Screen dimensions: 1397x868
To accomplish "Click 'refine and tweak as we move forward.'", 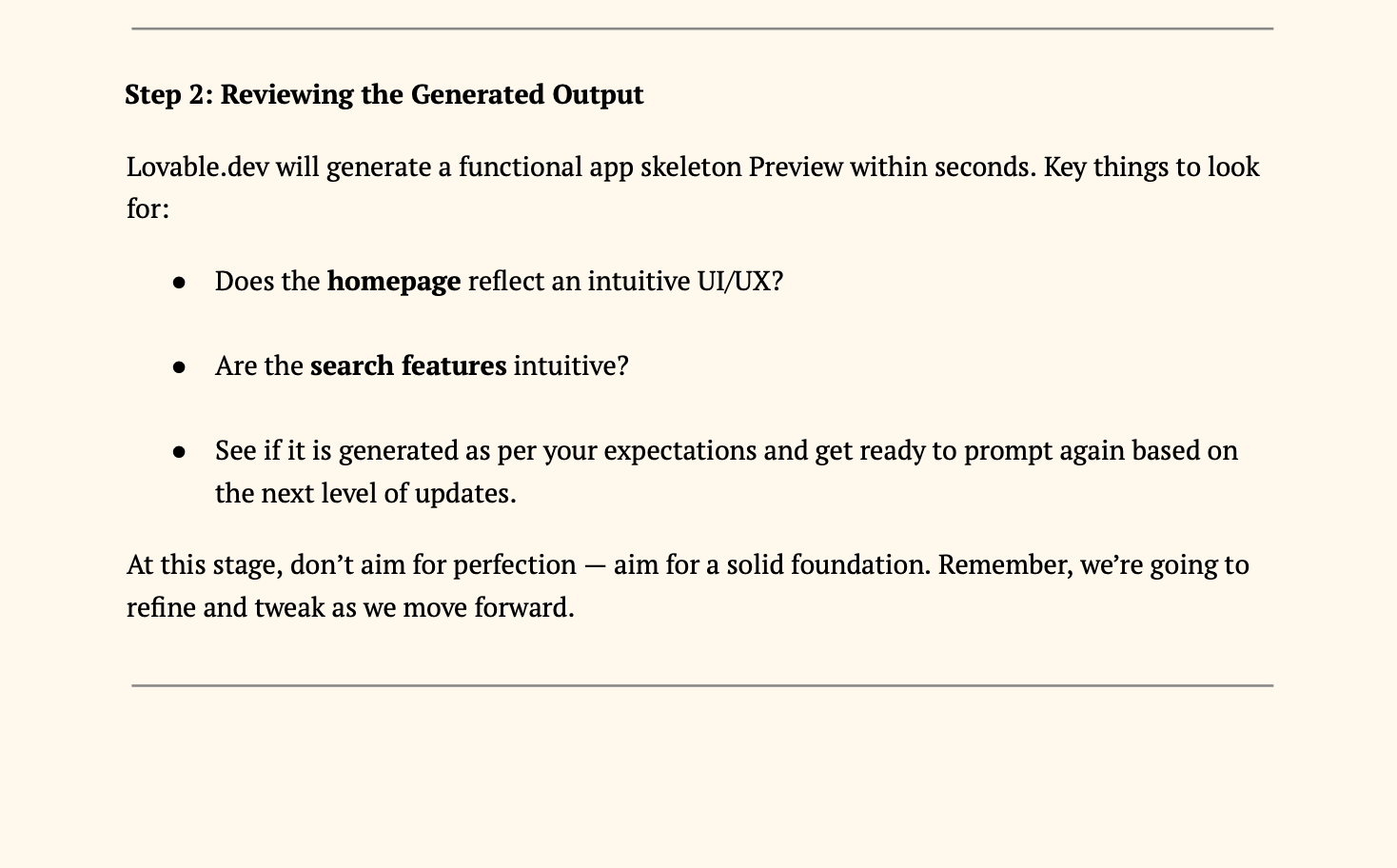I will [350, 608].
